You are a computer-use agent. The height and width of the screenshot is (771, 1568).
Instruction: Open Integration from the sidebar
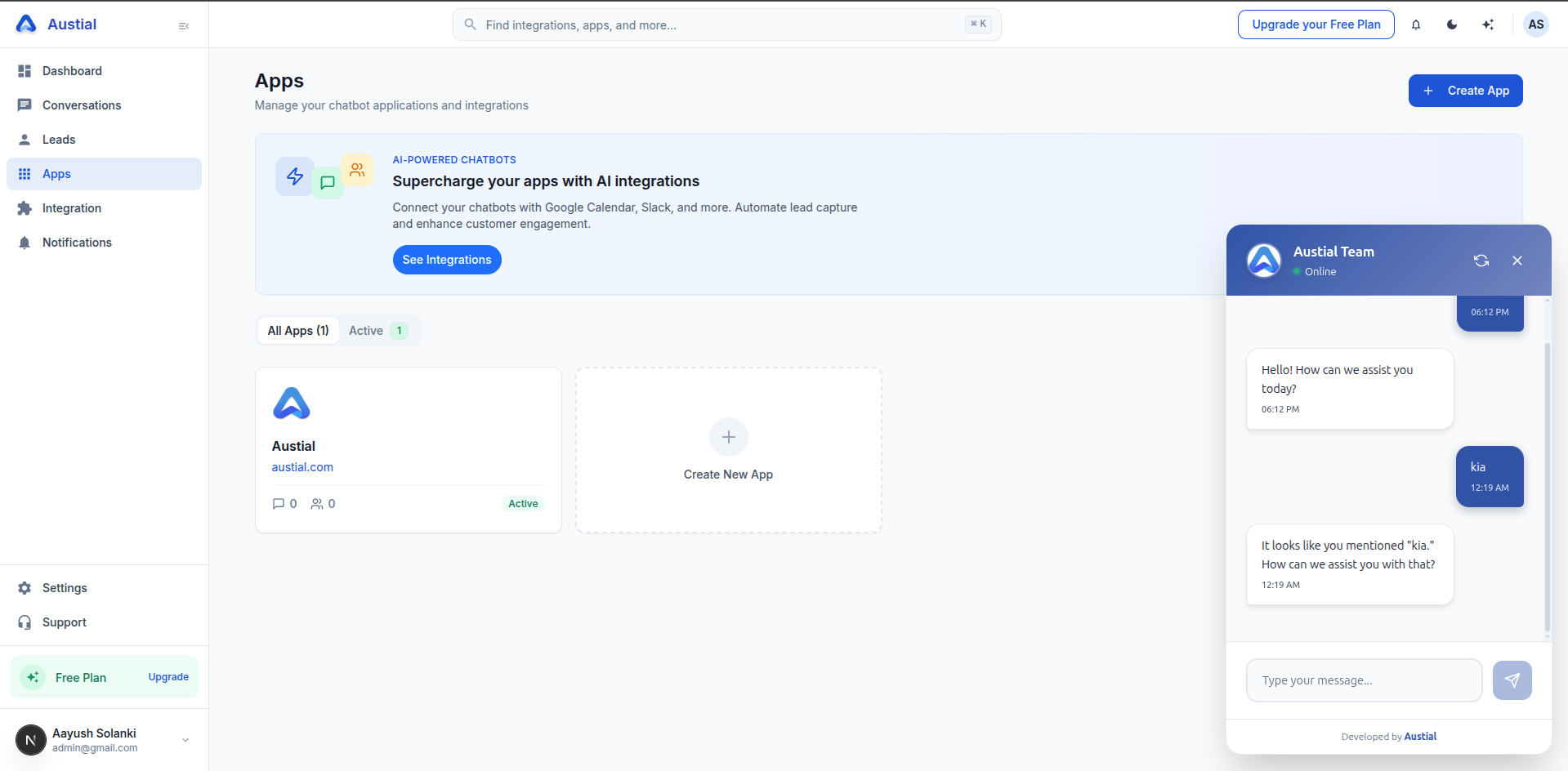tap(104, 208)
